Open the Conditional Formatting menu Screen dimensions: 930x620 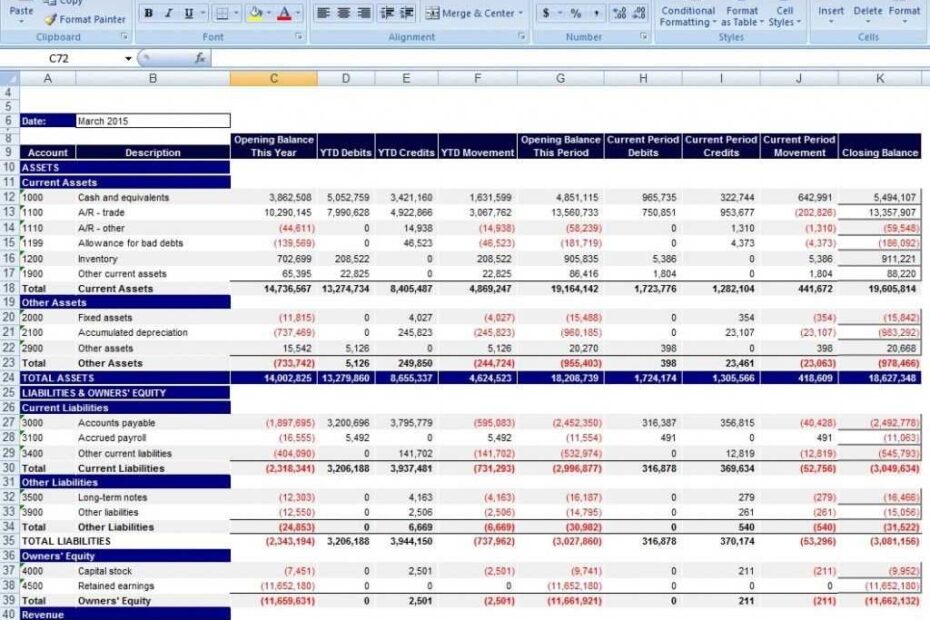tap(688, 13)
